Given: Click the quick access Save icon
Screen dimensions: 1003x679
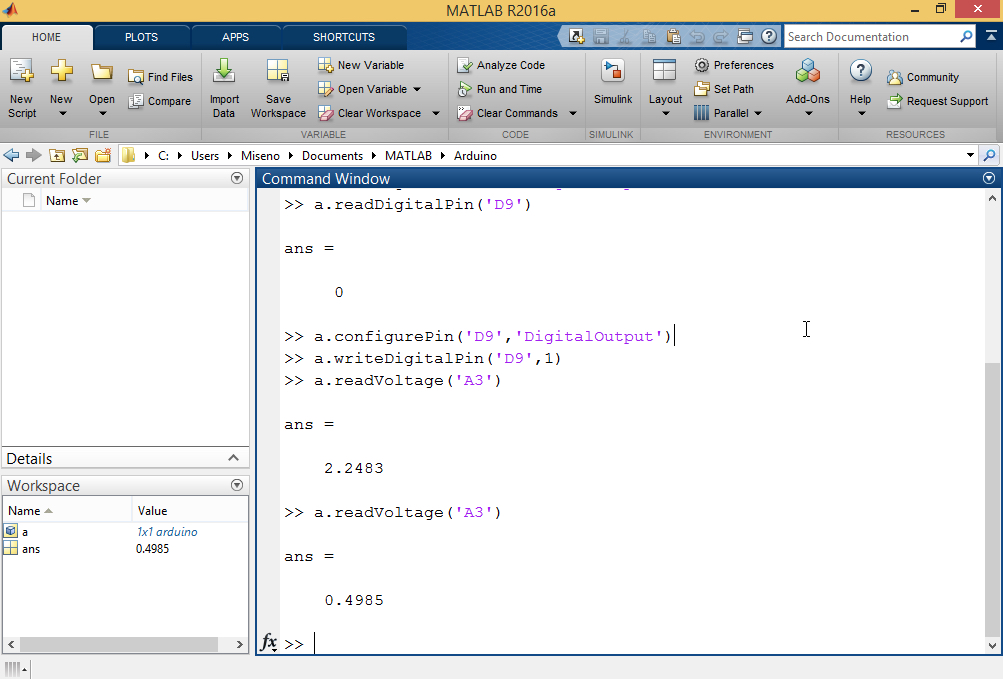Looking at the screenshot, I should tap(601, 36).
